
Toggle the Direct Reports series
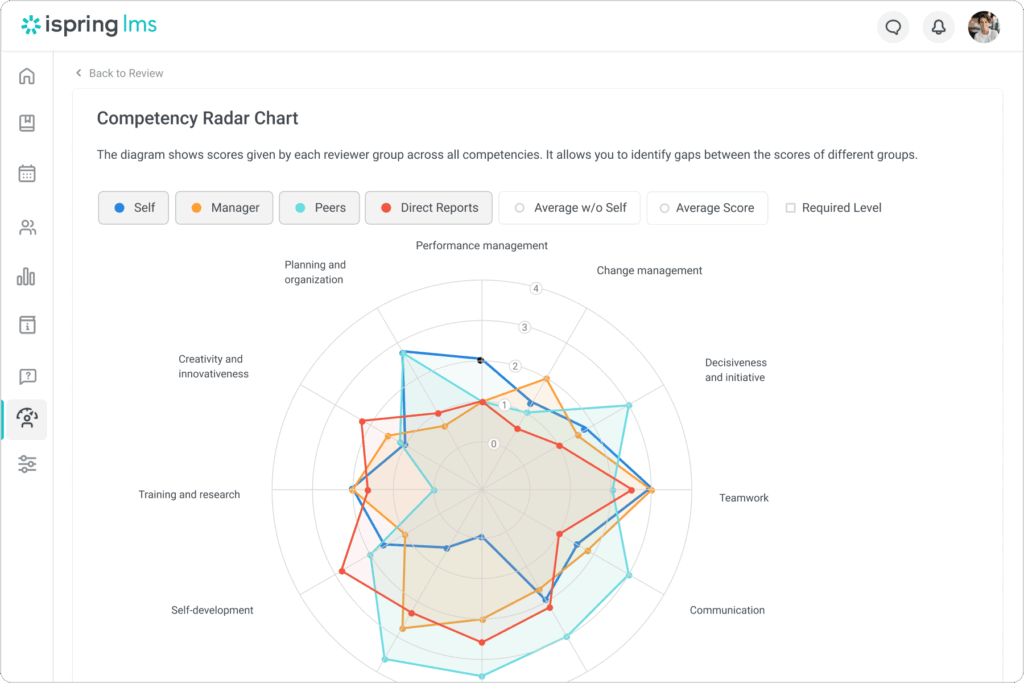click(428, 208)
